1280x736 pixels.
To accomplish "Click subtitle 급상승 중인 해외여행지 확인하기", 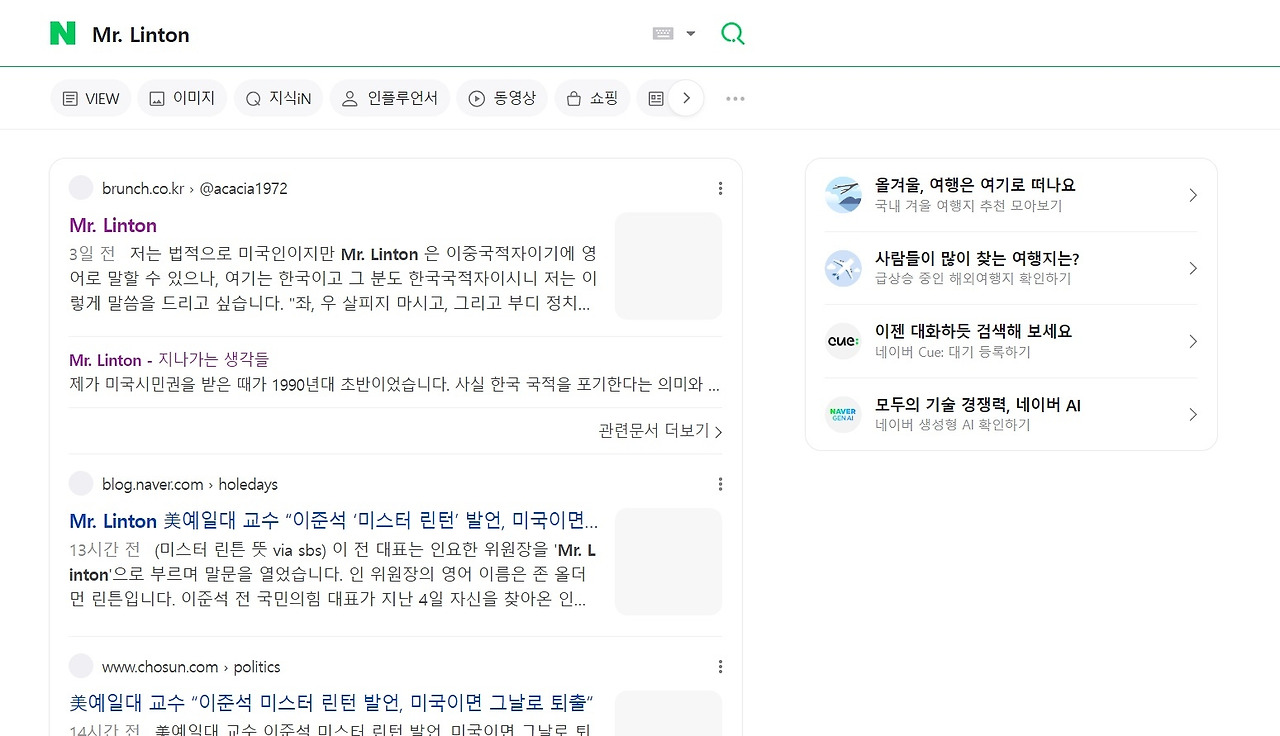I will pyautogui.click(x=973, y=279).
